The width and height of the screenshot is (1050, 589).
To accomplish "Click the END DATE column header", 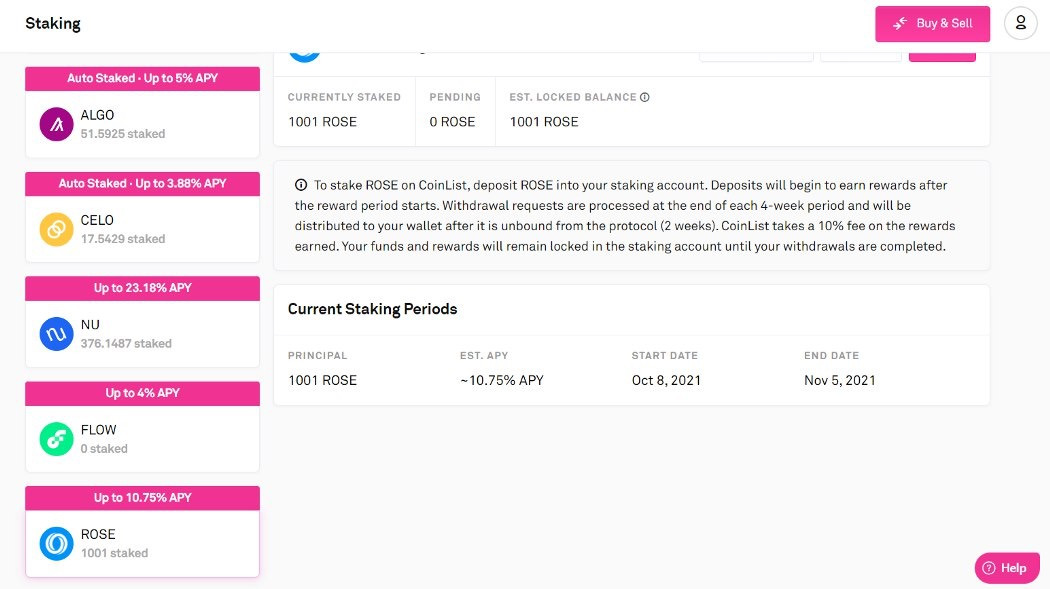I will [831, 355].
